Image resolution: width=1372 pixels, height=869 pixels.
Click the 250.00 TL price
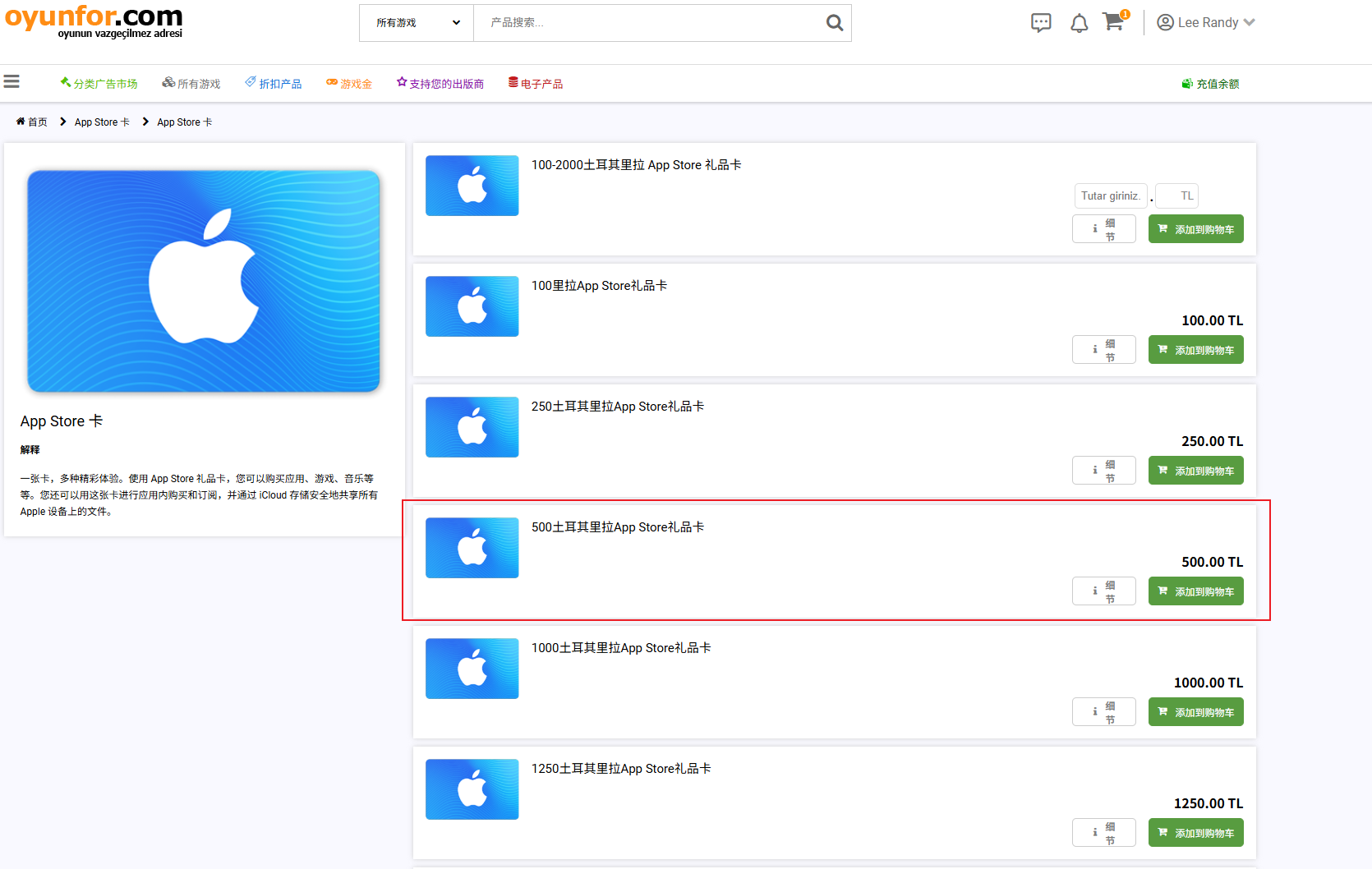tap(1213, 441)
